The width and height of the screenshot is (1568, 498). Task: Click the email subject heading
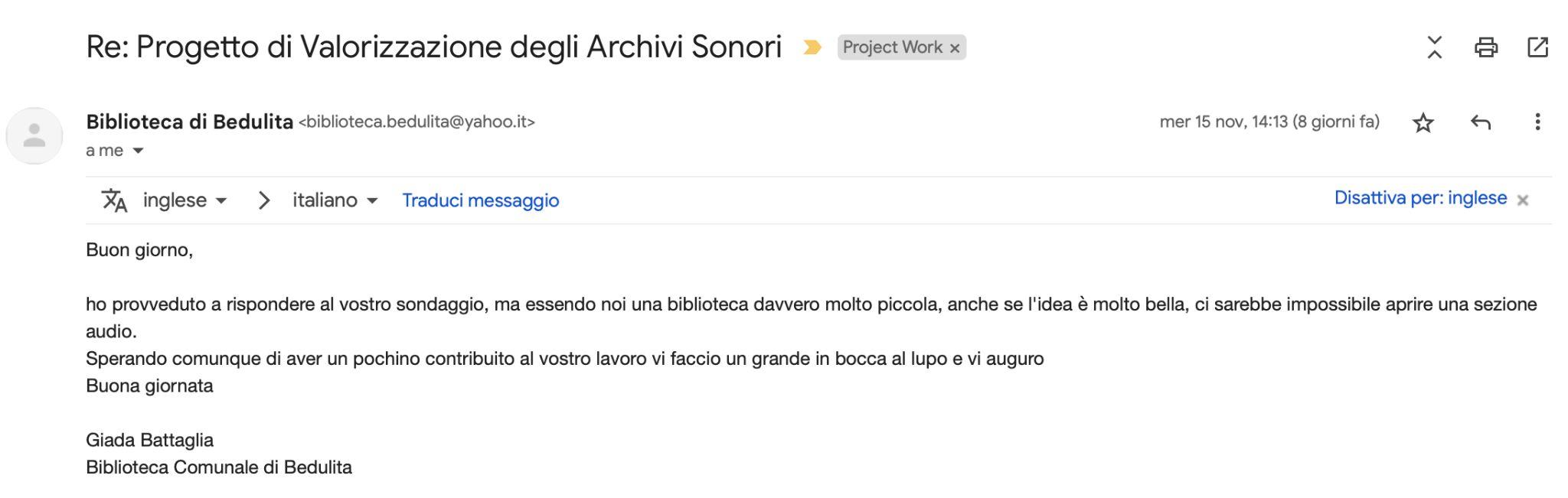pos(433,47)
